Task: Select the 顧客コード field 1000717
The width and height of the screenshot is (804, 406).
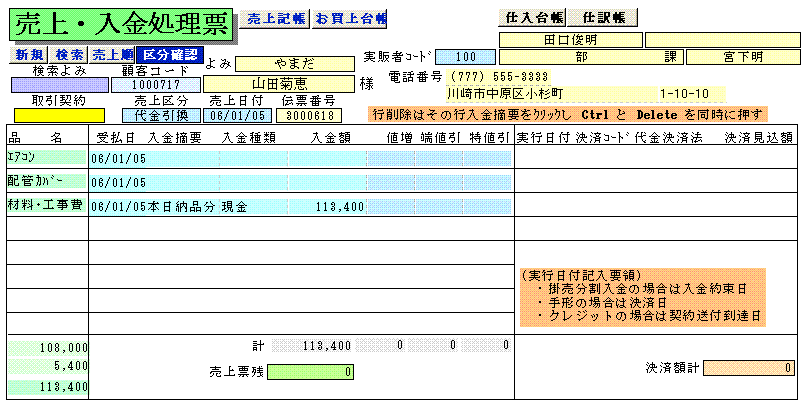Action: pyautogui.click(x=156, y=85)
